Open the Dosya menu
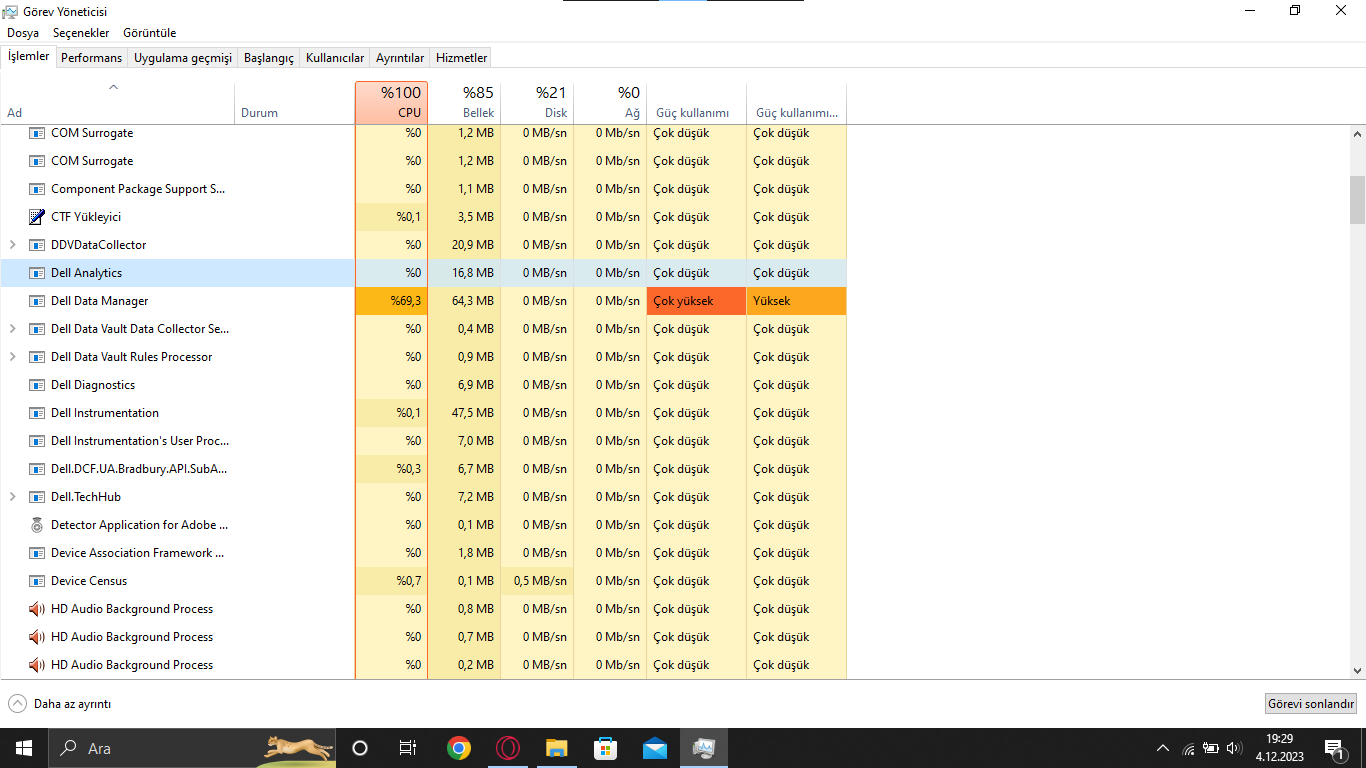 coord(23,33)
